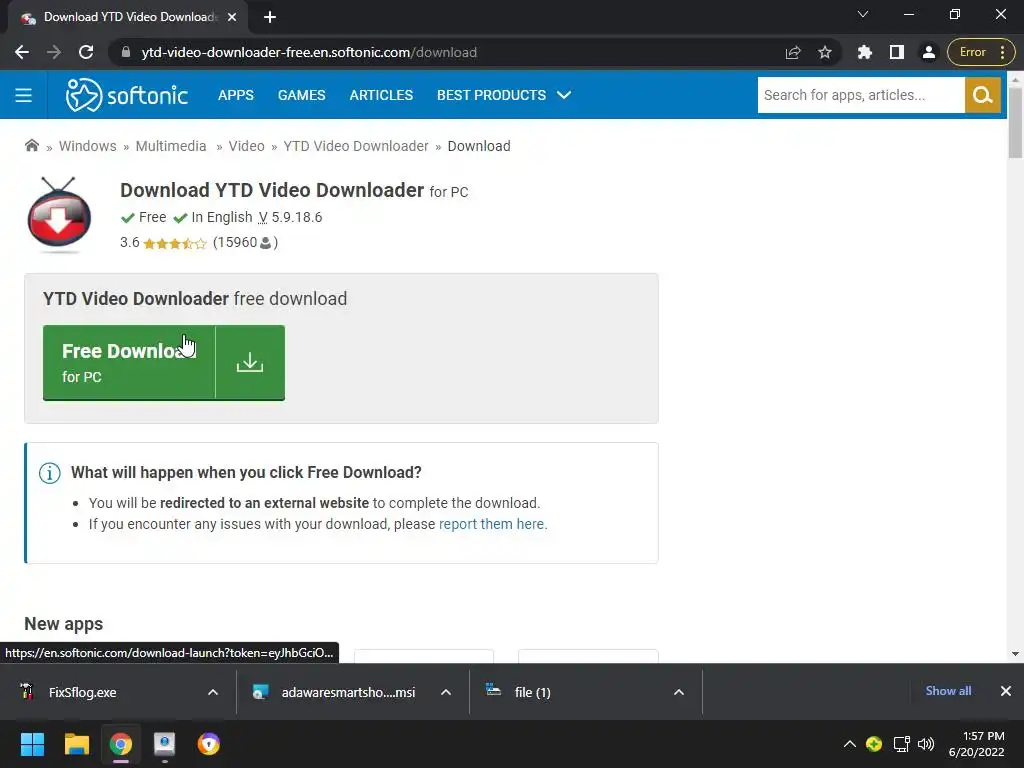This screenshot has width=1024, height=768.
Task: Open the clock showing 1:57 PM
Action: pos(976,744)
